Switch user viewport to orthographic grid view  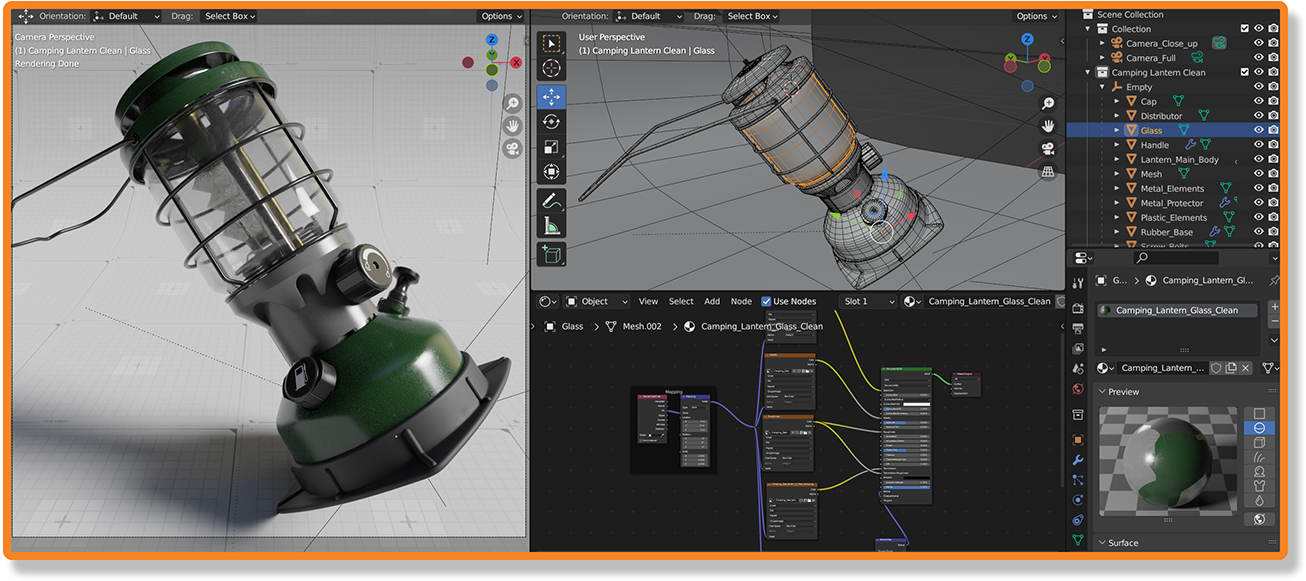[x=1048, y=171]
